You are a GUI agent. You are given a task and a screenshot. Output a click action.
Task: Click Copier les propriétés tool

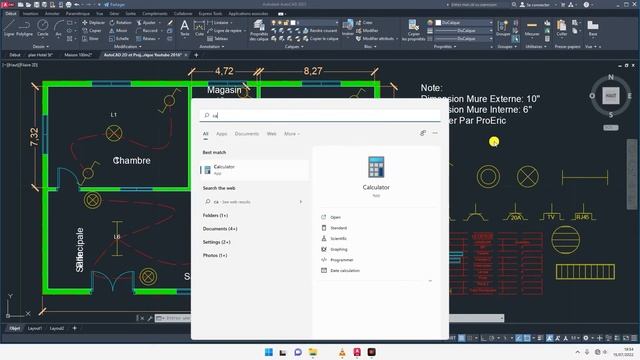pyautogui.click(x=413, y=30)
